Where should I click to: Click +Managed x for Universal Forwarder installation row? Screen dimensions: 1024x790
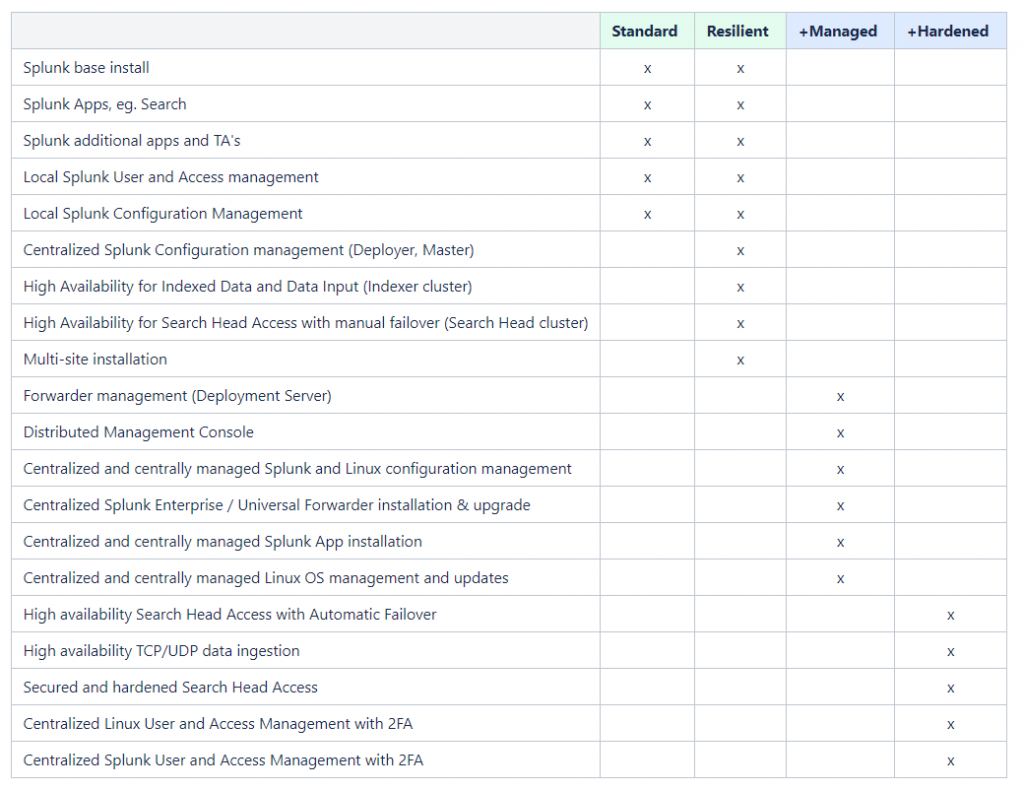840,506
